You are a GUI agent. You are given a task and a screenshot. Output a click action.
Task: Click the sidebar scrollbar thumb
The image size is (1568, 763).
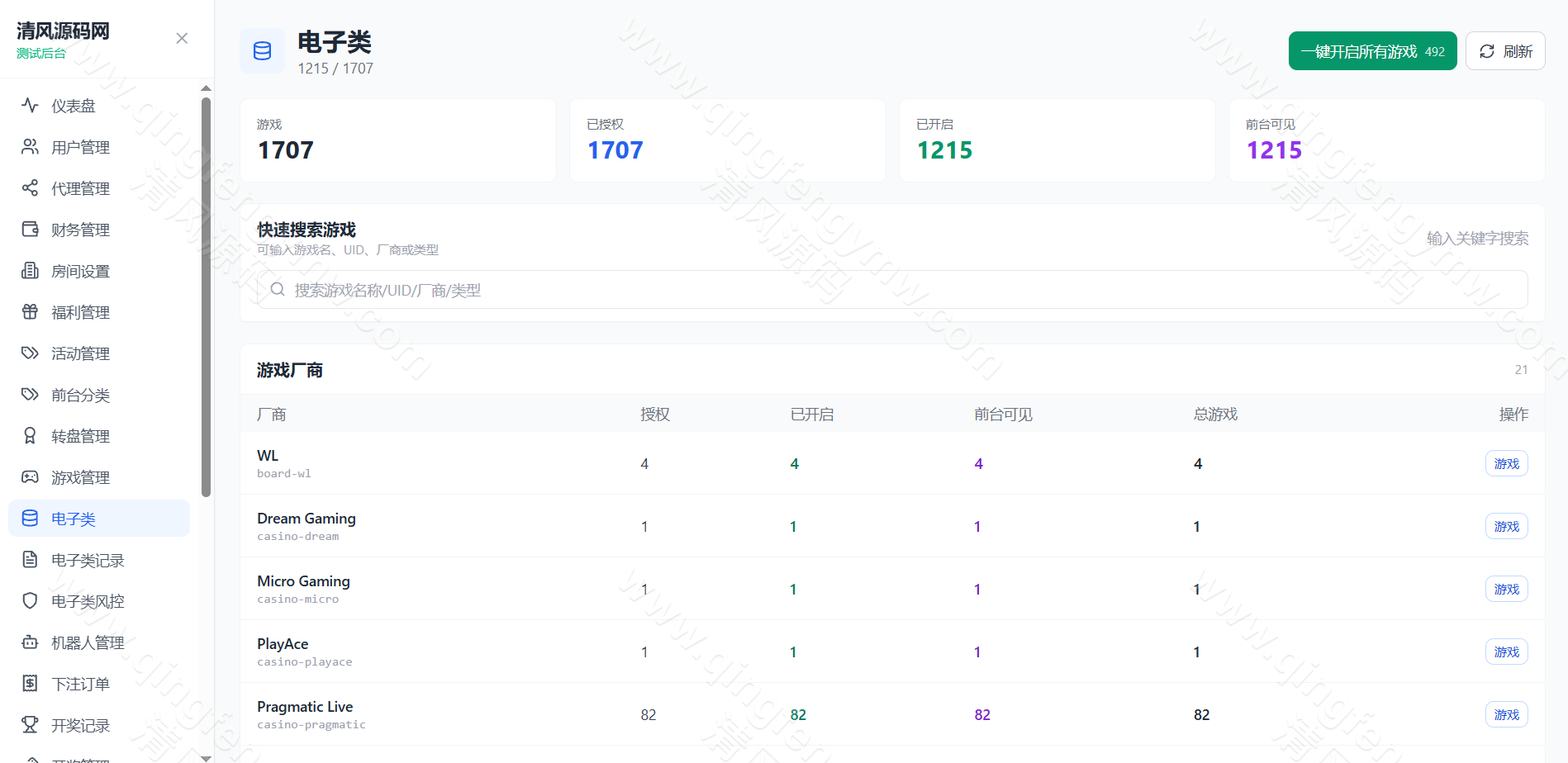206,297
